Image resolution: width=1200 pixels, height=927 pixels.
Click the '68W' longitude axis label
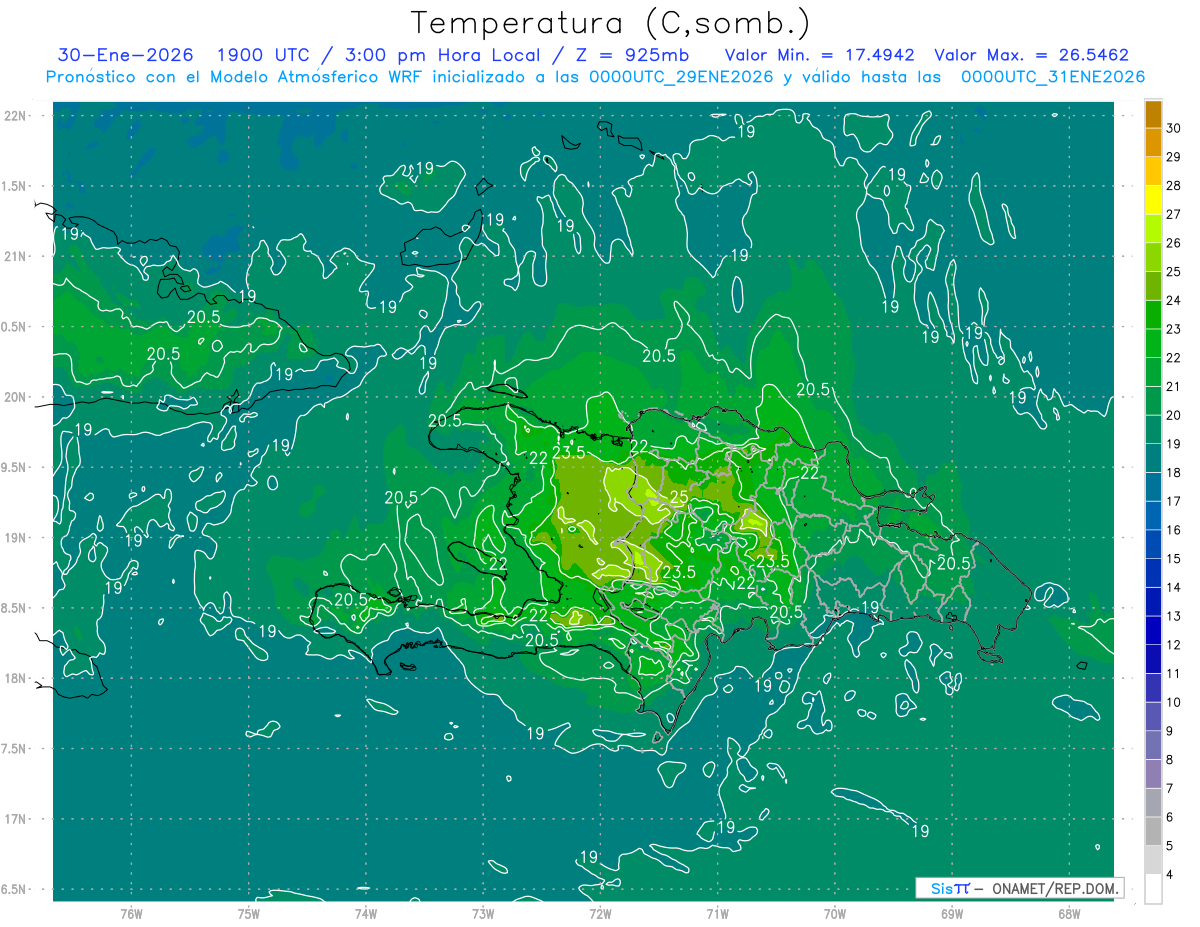(x=1068, y=912)
